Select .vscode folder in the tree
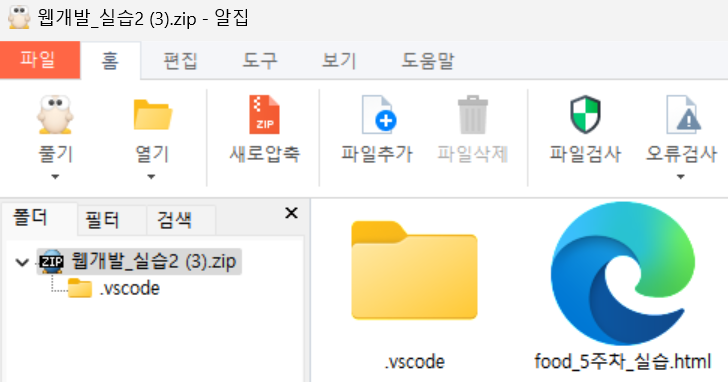The image size is (728, 382). pyautogui.click(x=130, y=288)
